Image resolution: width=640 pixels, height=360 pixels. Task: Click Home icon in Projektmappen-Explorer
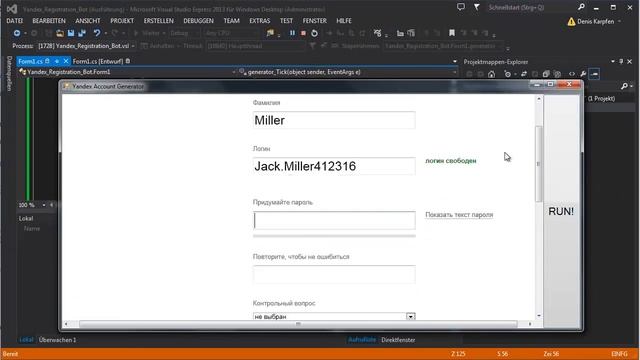491,74
